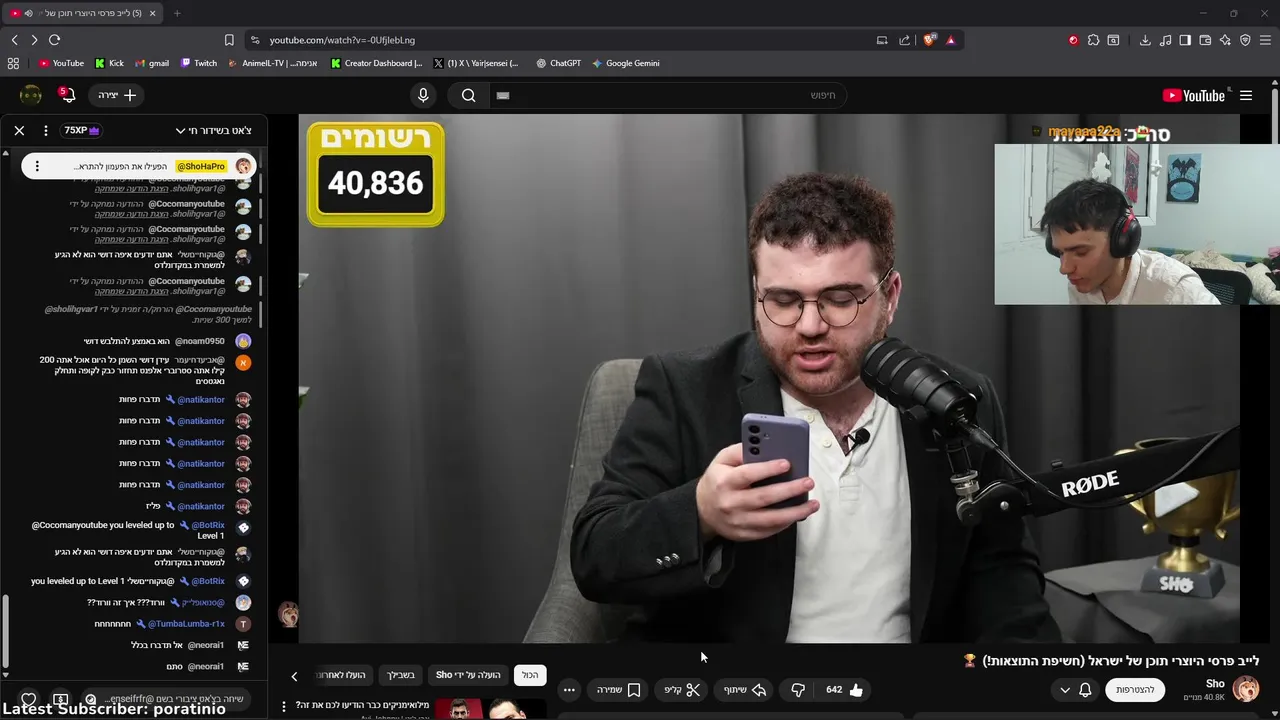Image resolution: width=1280 pixels, height=720 pixels.
Task: Open the Sho channel name link
Action: (1215, 684)
